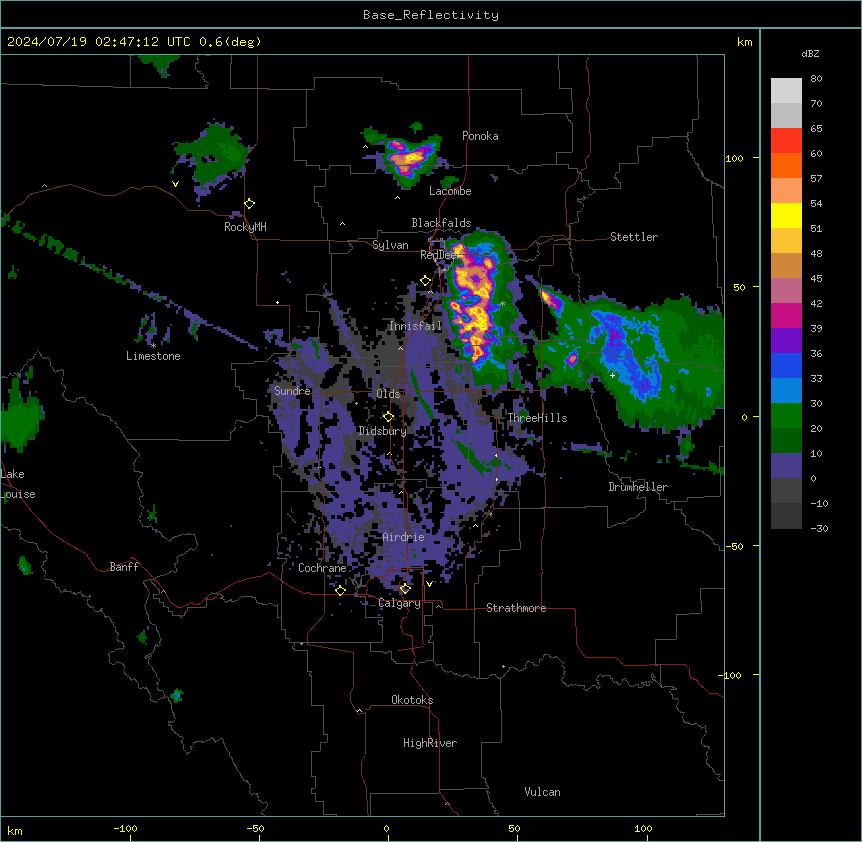862x842 pixels.
Task: Click the Strathmore label
Action: pos(516,607)
